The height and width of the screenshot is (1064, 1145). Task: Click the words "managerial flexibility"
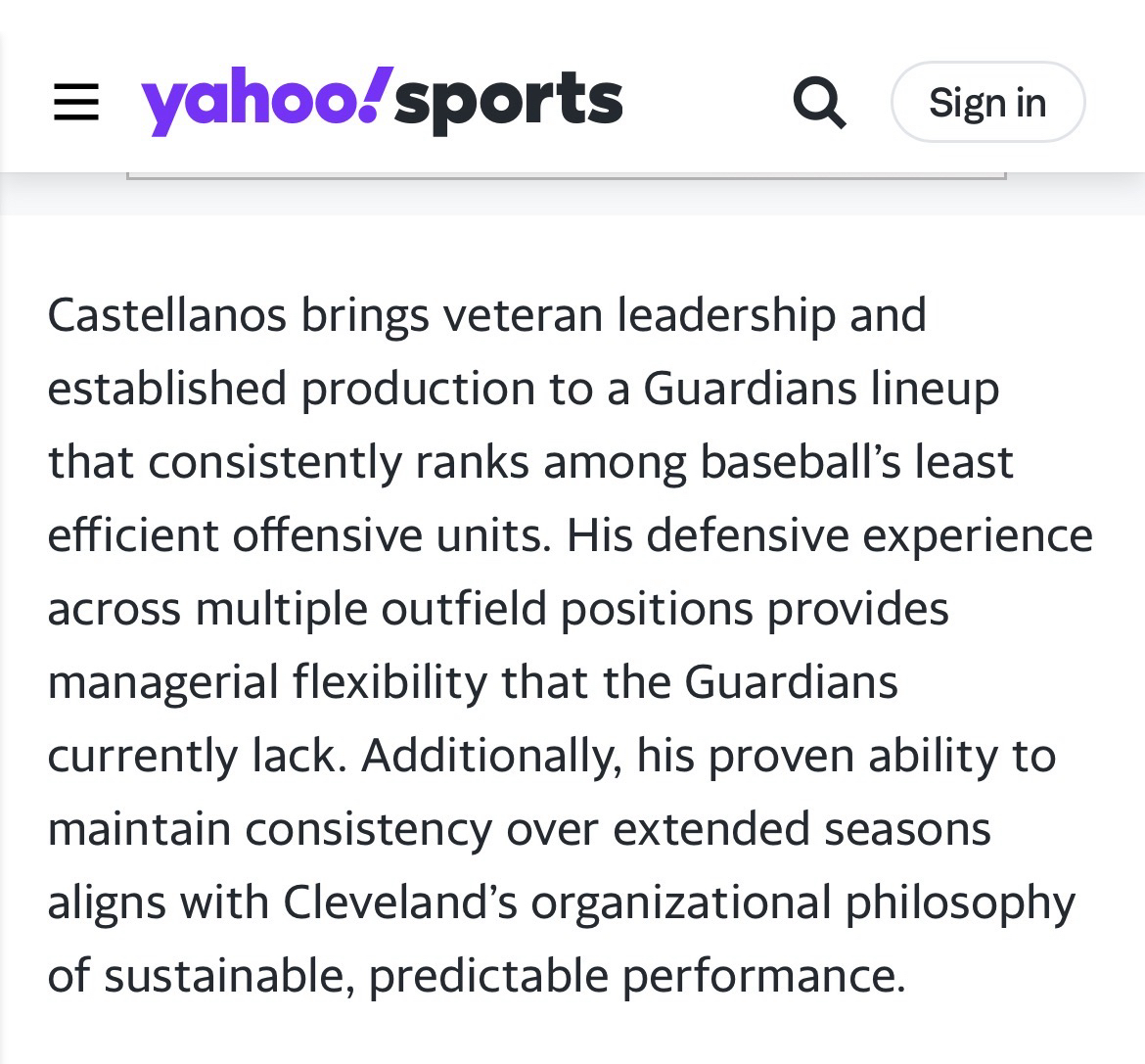click(266, 682)
